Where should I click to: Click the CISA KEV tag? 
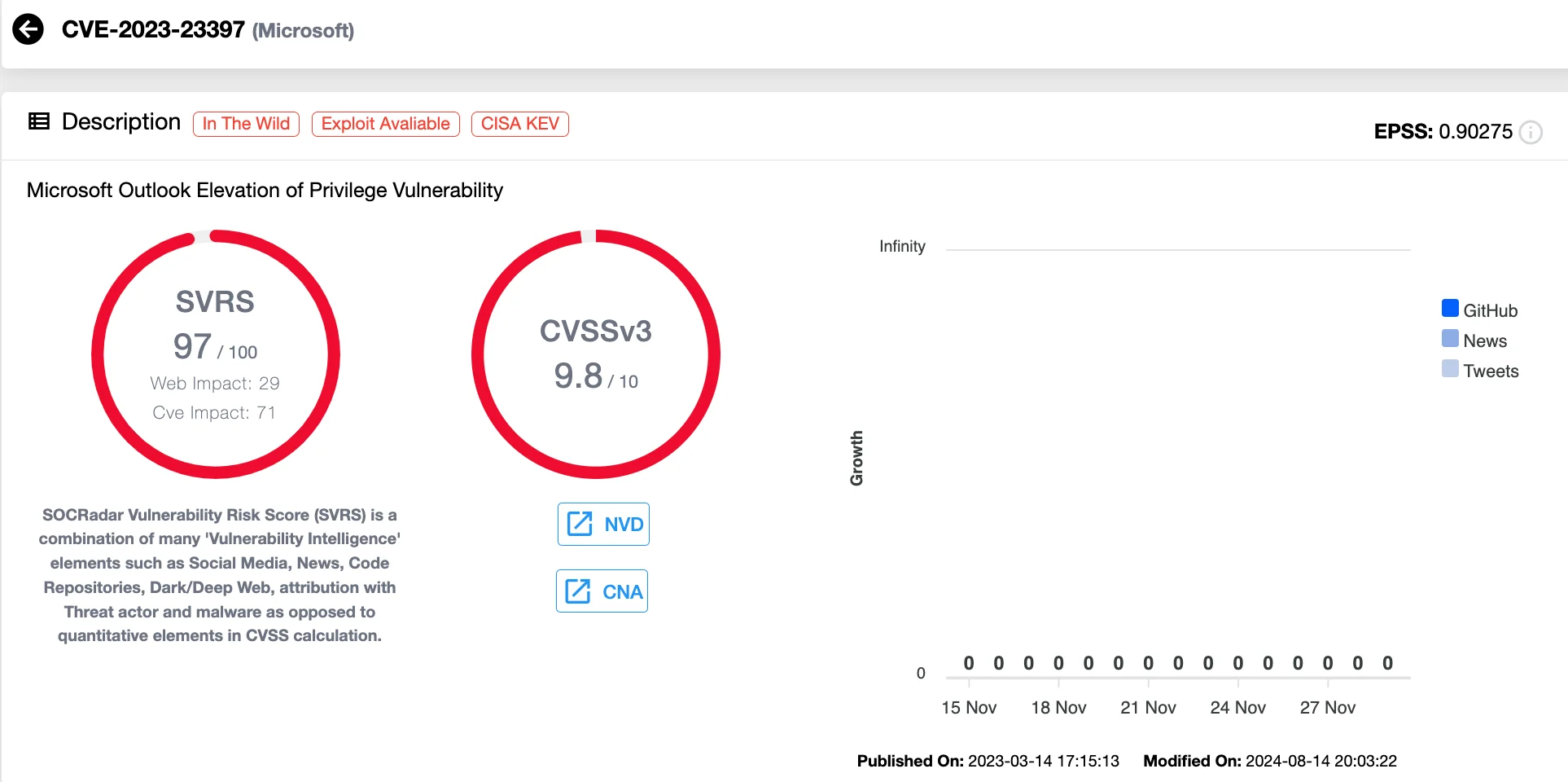(520, 124)
